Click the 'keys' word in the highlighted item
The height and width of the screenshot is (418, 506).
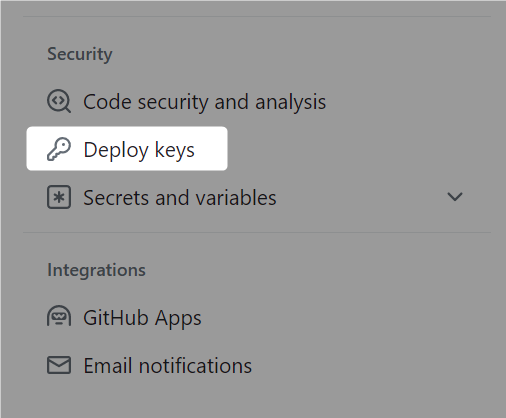coord(175,150)
